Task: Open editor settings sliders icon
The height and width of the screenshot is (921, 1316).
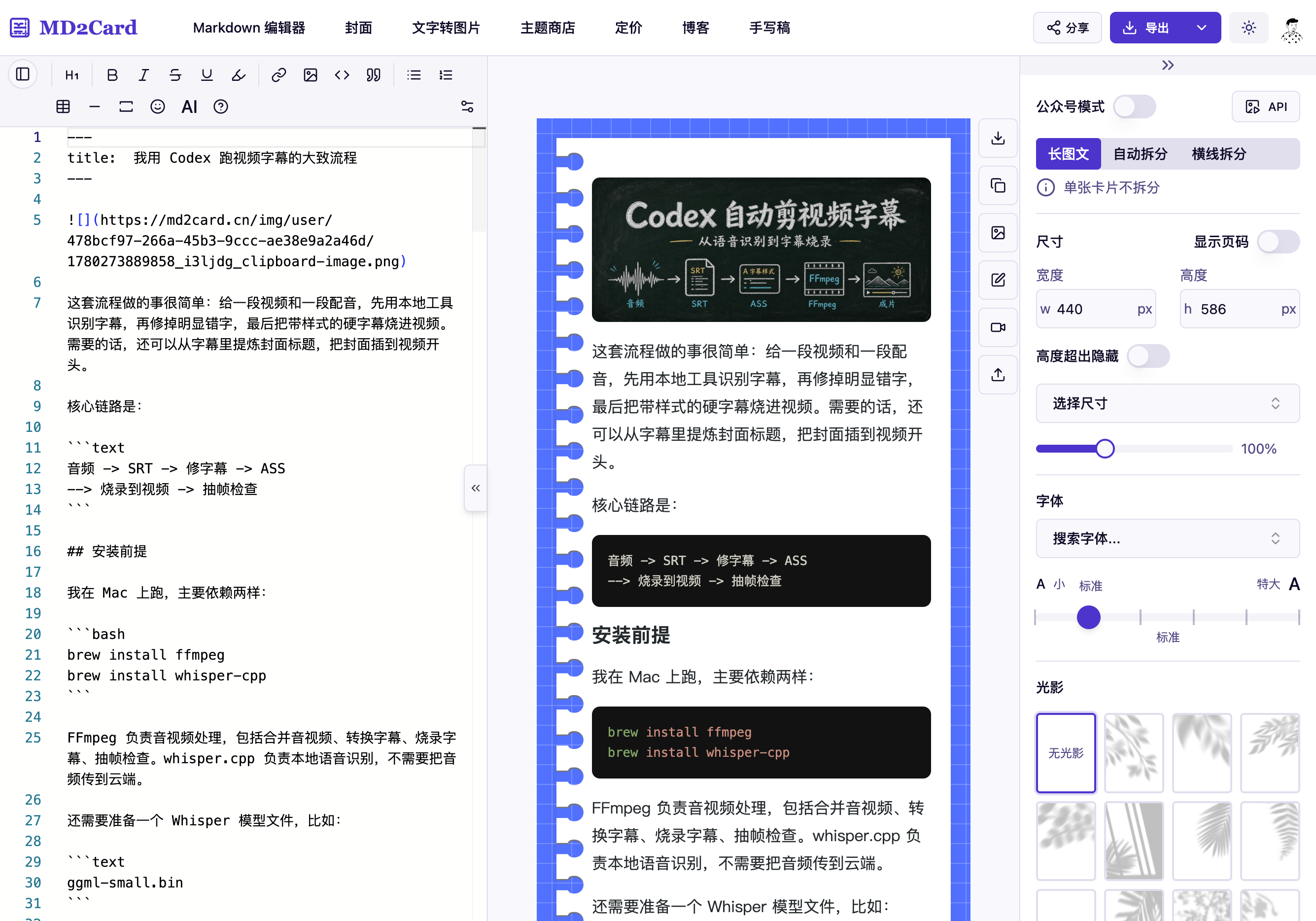Action: (467, 106)
